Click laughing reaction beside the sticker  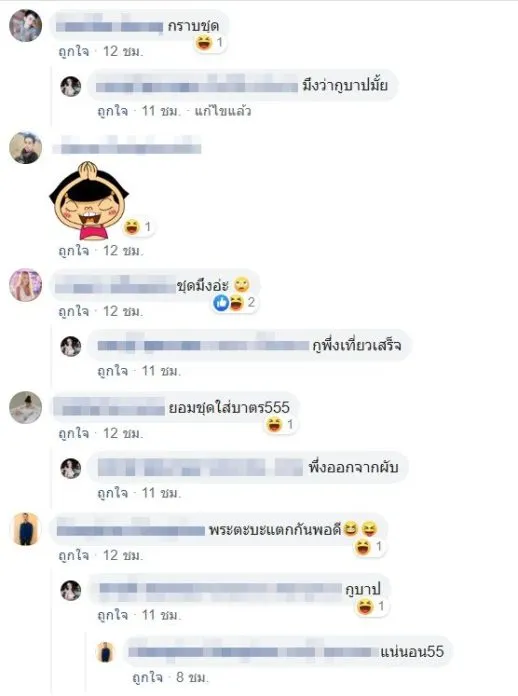(138, 227)
